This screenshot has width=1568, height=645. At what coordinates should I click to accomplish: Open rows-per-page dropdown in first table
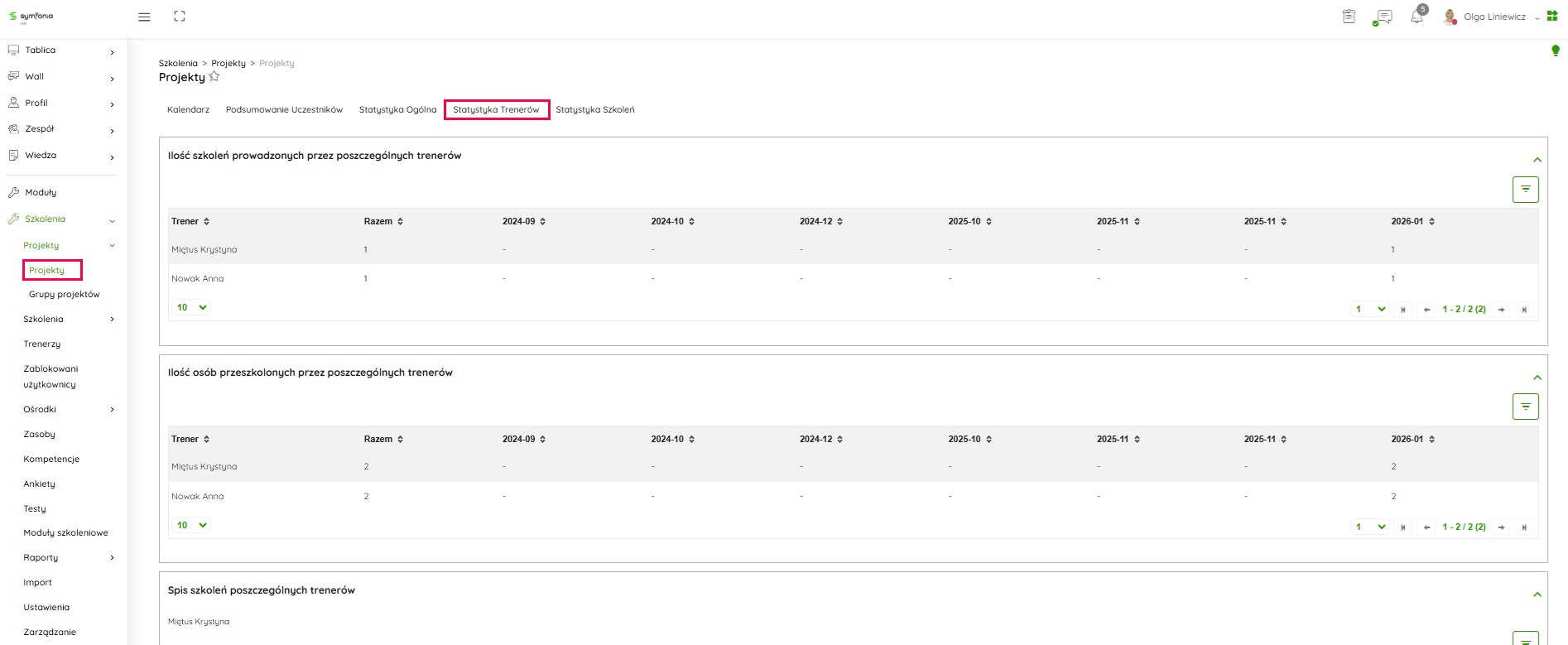(191, 307)
